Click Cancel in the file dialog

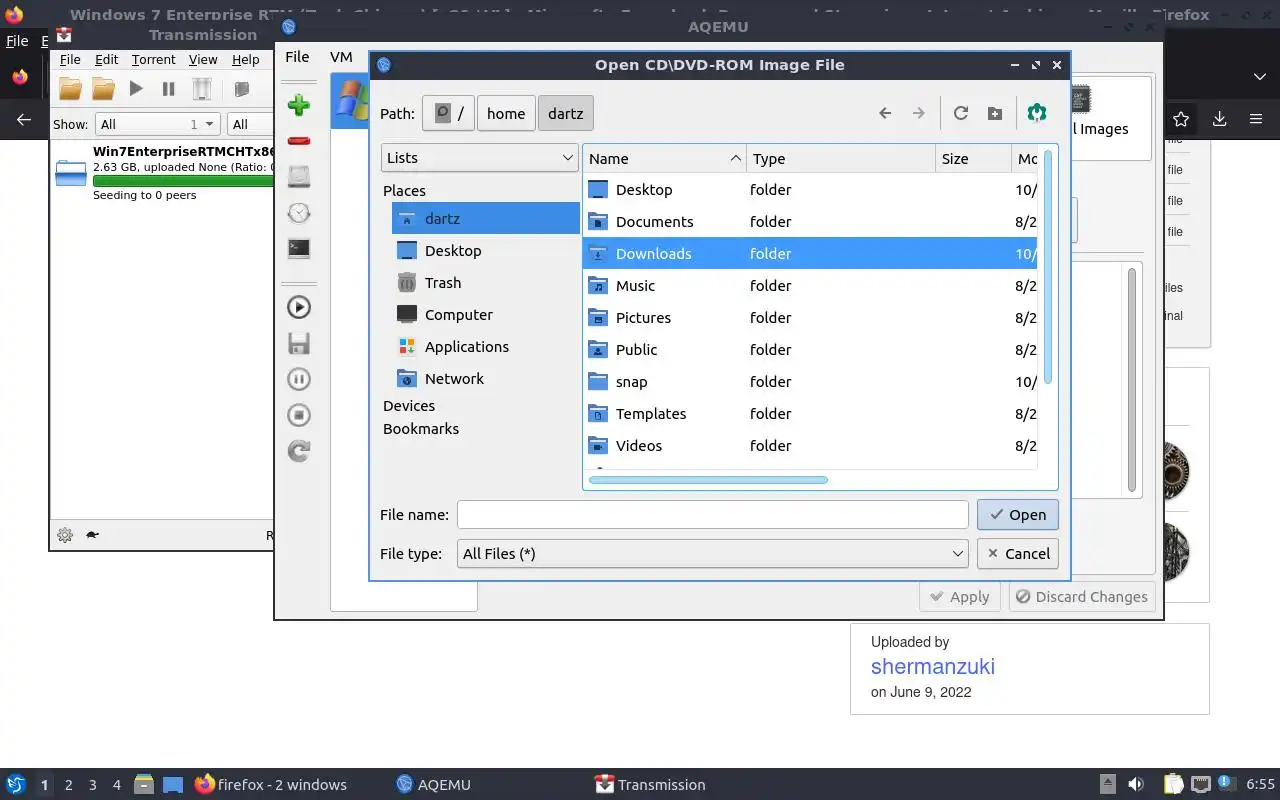point(1017,553)
